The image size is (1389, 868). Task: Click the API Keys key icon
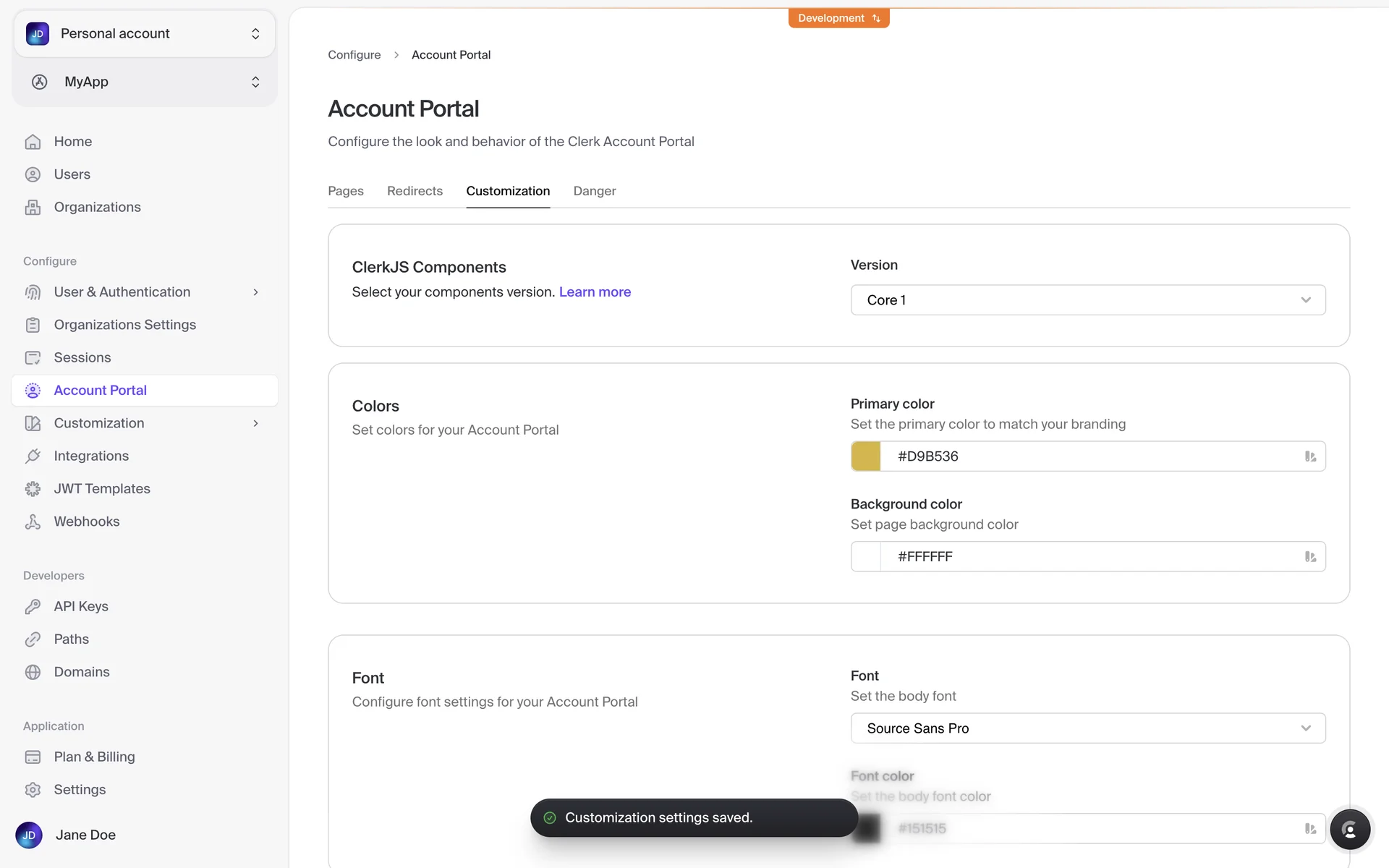click(x=33, y=607)
